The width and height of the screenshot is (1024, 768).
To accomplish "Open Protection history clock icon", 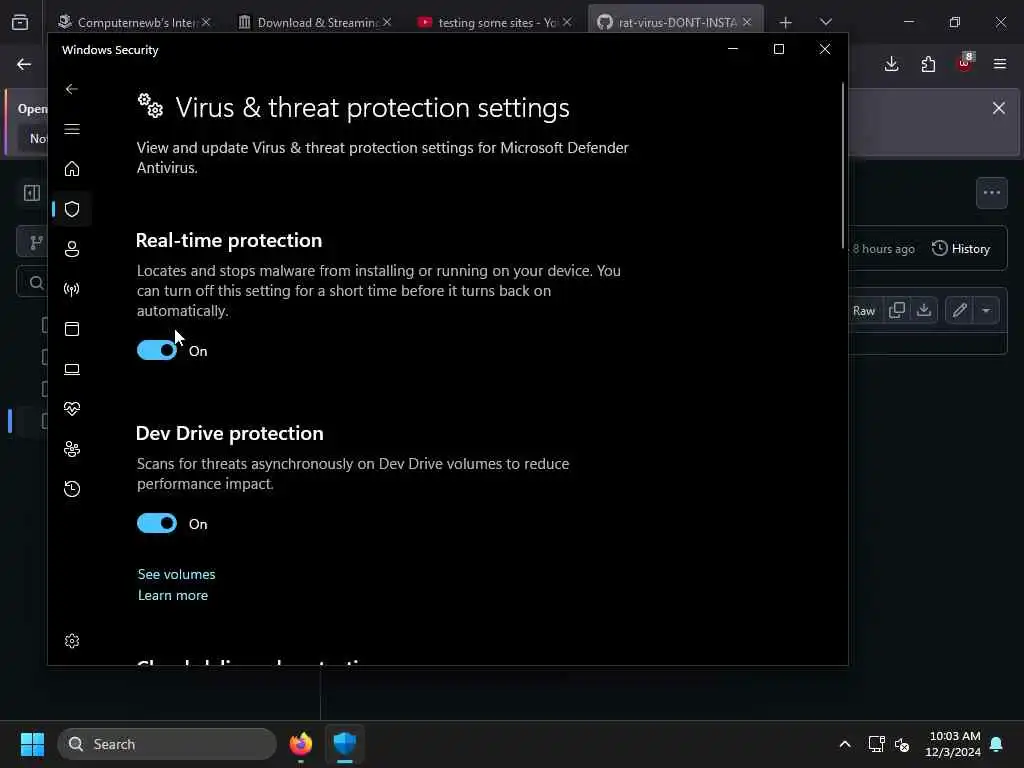I will [72, 488].
